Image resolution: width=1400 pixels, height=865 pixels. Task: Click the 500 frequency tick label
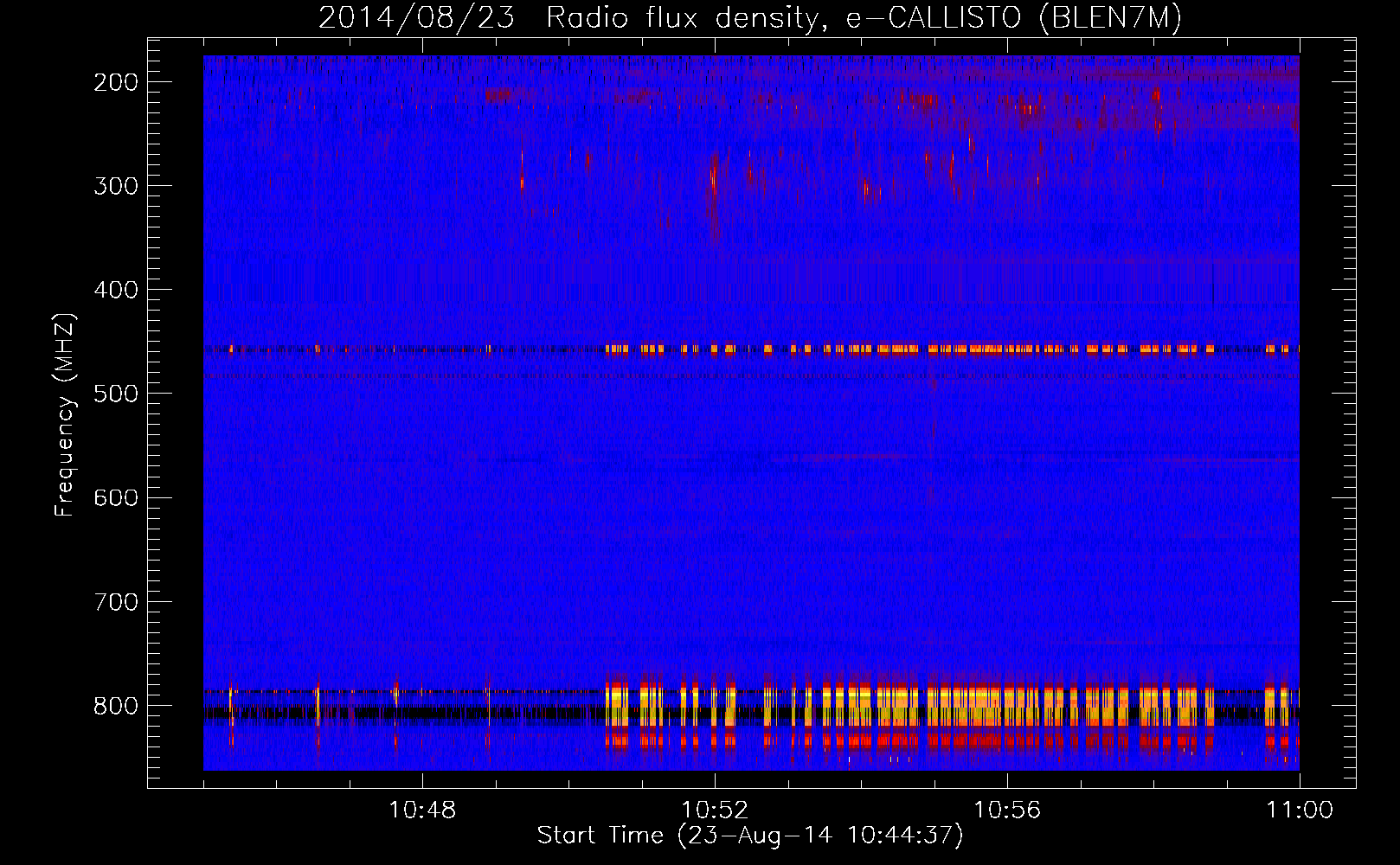116,394
